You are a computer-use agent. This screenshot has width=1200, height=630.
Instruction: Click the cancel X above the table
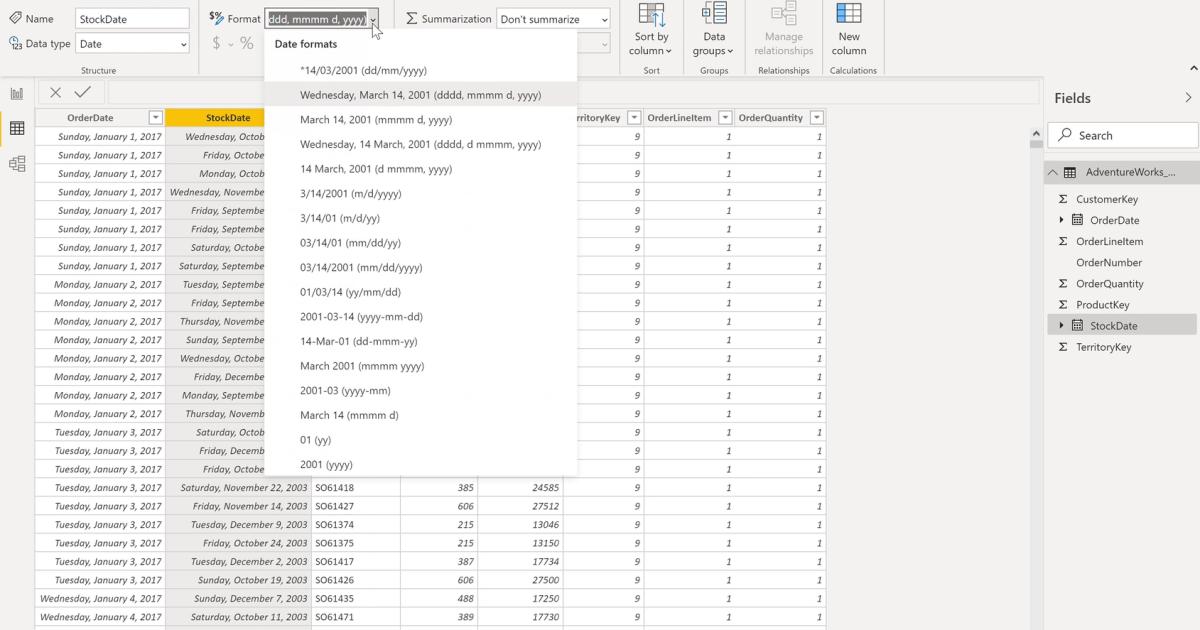(x=56, y=91)
